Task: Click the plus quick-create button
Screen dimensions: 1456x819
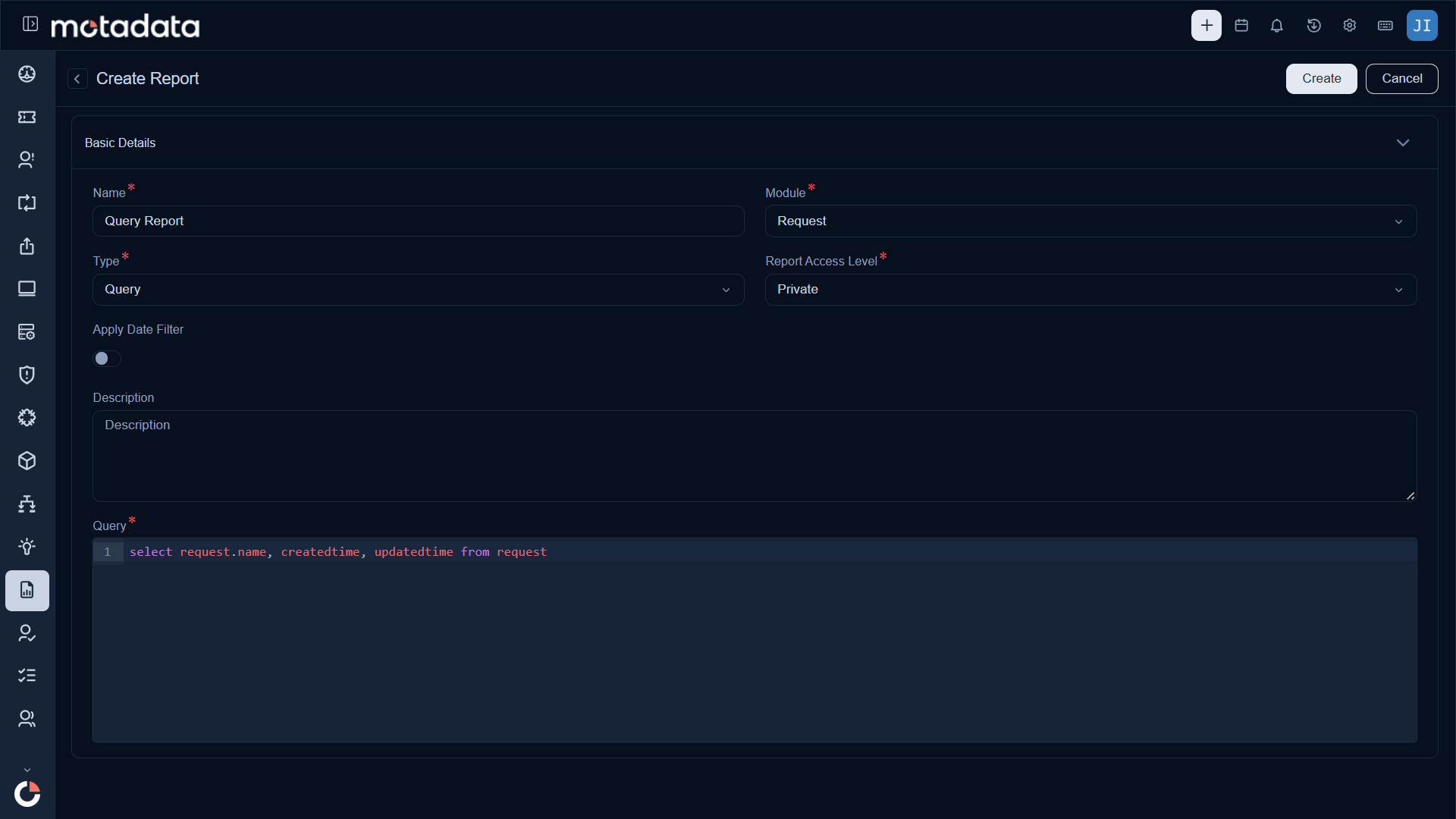Action: [x=1206, y=25]
